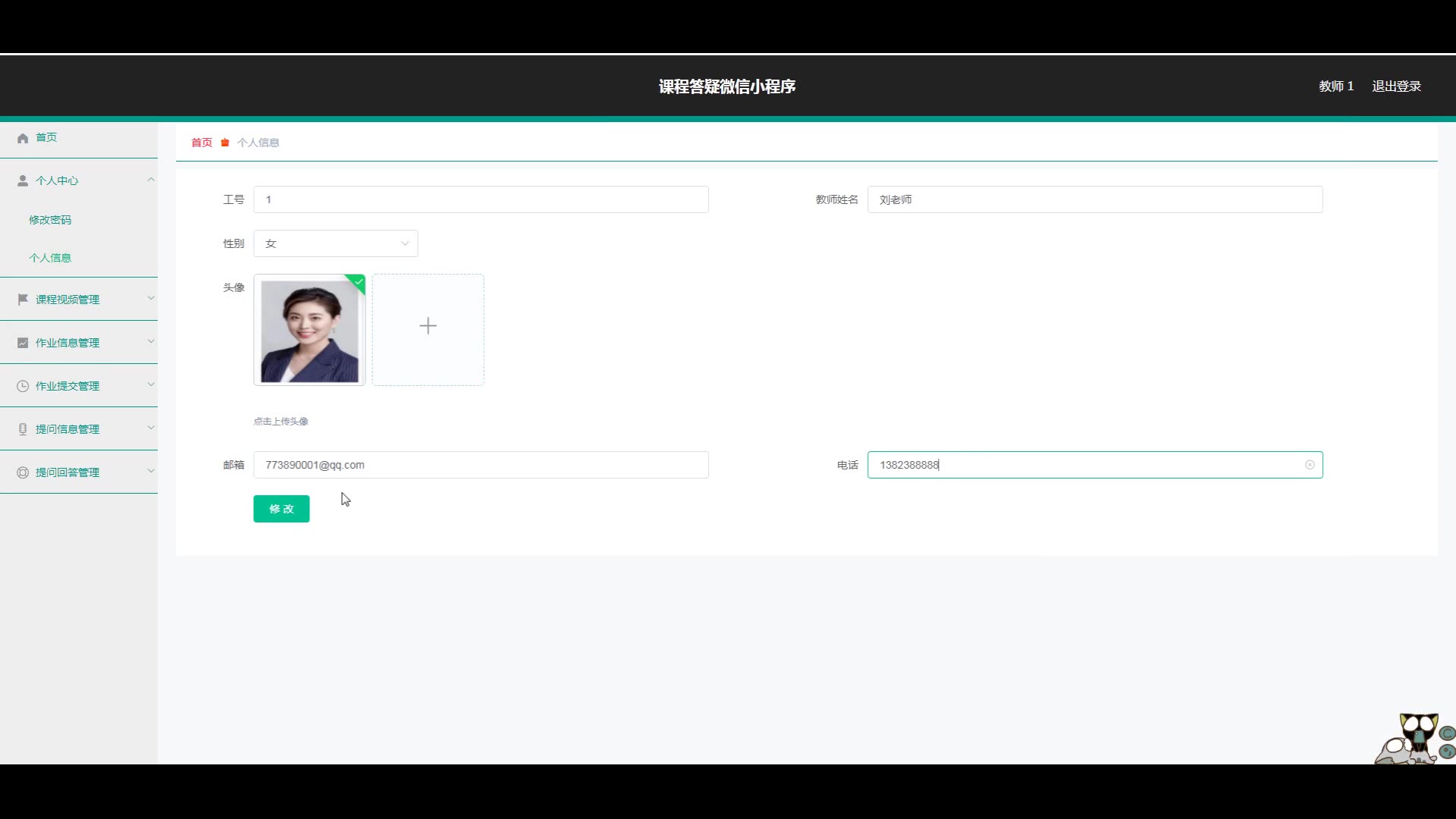Click the 提问回答管理 icon
The height and width of the screenshot is (819, 1456).
[x=23, y=472]
